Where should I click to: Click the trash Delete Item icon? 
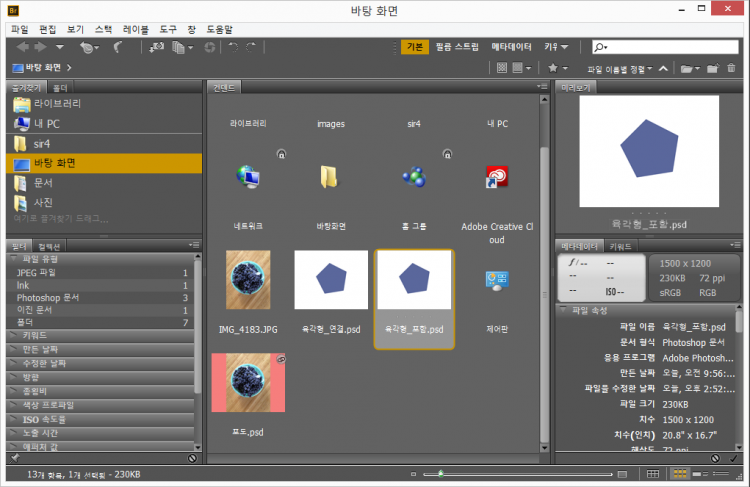(732, 68)
